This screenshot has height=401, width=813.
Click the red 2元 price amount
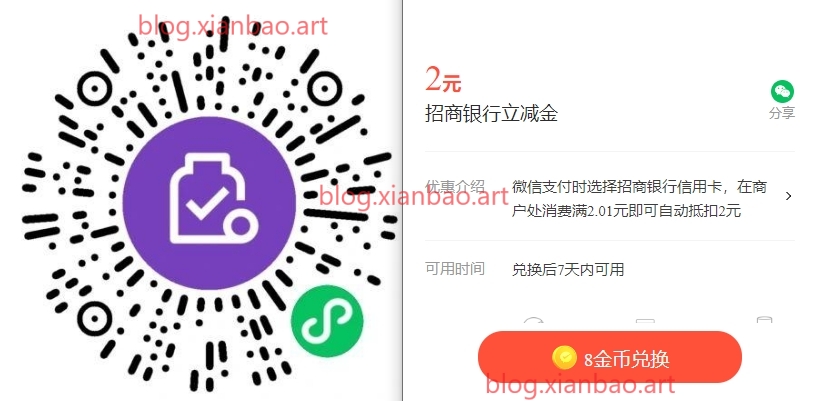(x=443, y=79)
